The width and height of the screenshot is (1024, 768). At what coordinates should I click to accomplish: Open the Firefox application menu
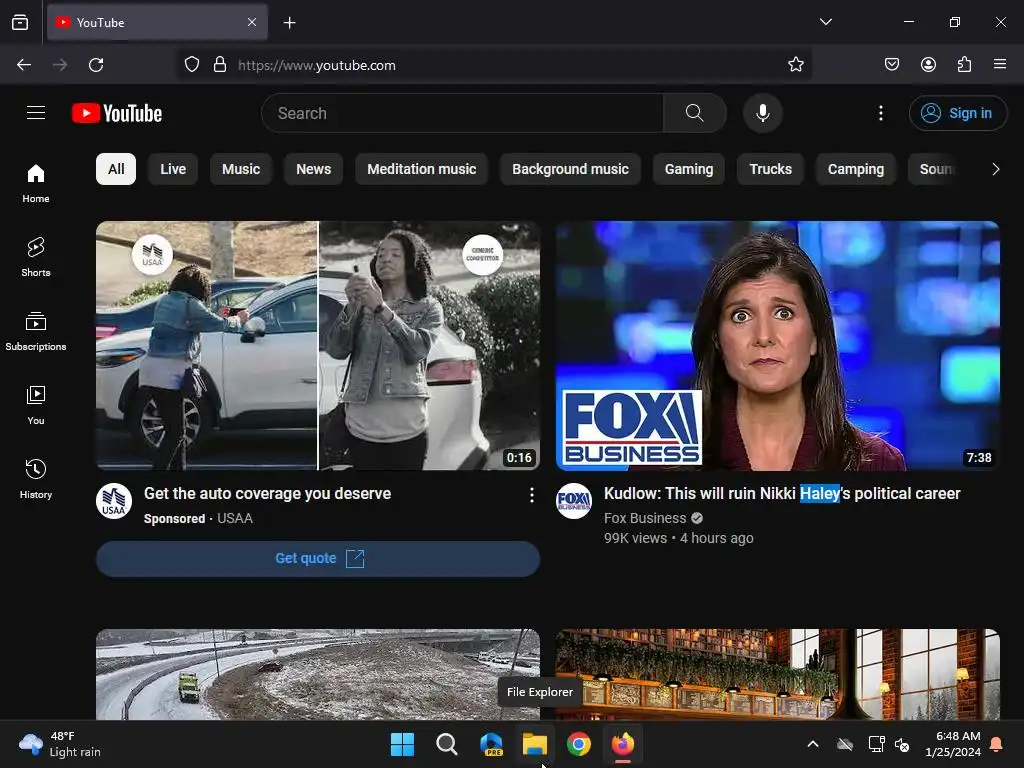coord(999,64)
